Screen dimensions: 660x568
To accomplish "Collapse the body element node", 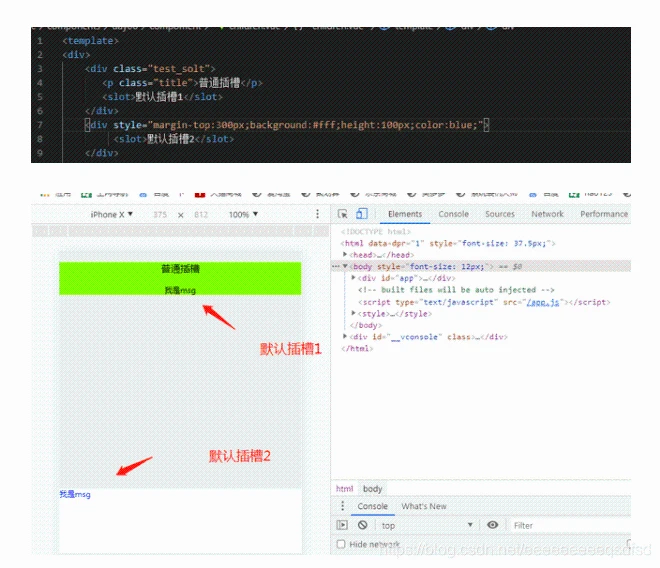I will [345, 266].
